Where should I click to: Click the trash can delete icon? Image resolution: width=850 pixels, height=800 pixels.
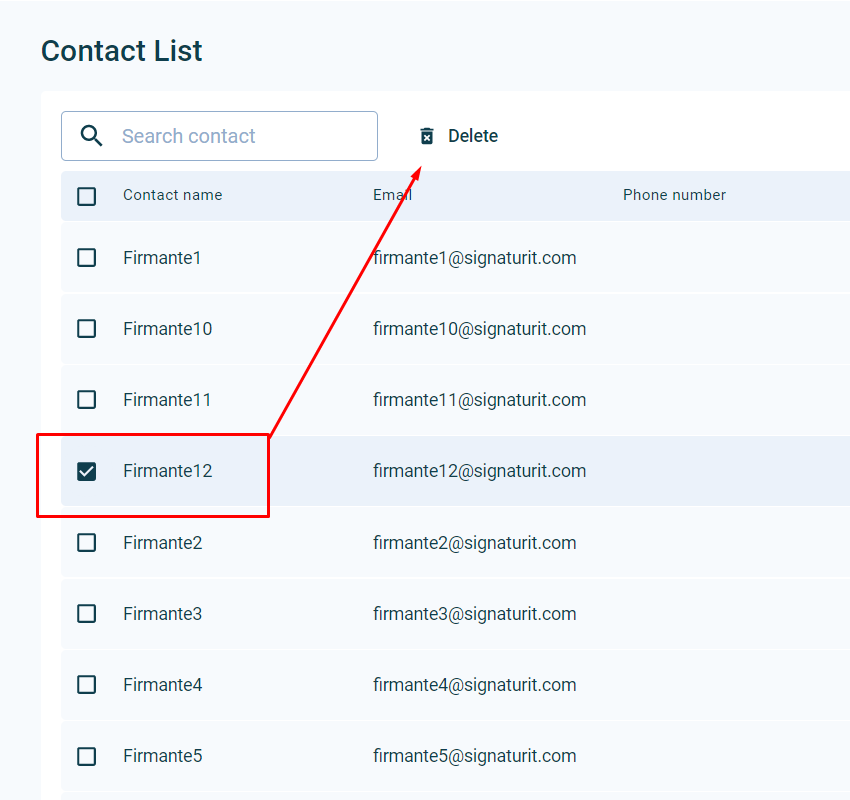coord(427,136)
